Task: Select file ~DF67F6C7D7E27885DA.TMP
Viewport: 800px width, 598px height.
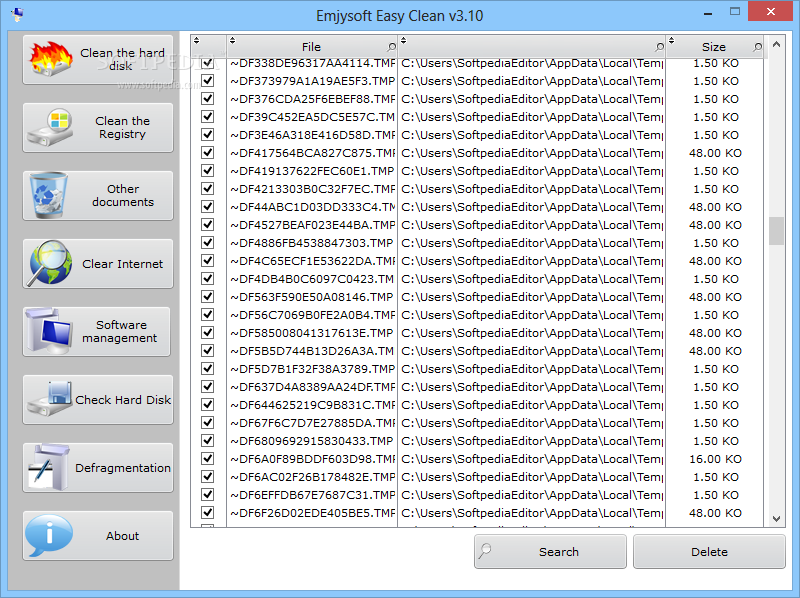Action: [312, 422]
